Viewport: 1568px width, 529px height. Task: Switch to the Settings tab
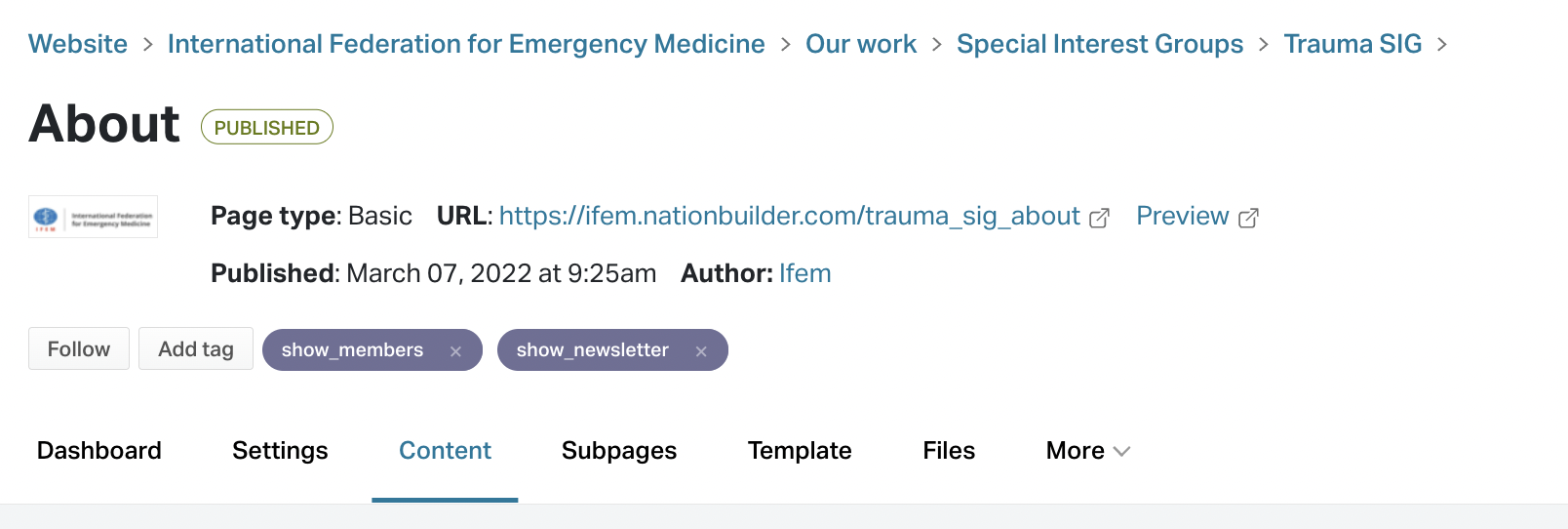(280, 451)
